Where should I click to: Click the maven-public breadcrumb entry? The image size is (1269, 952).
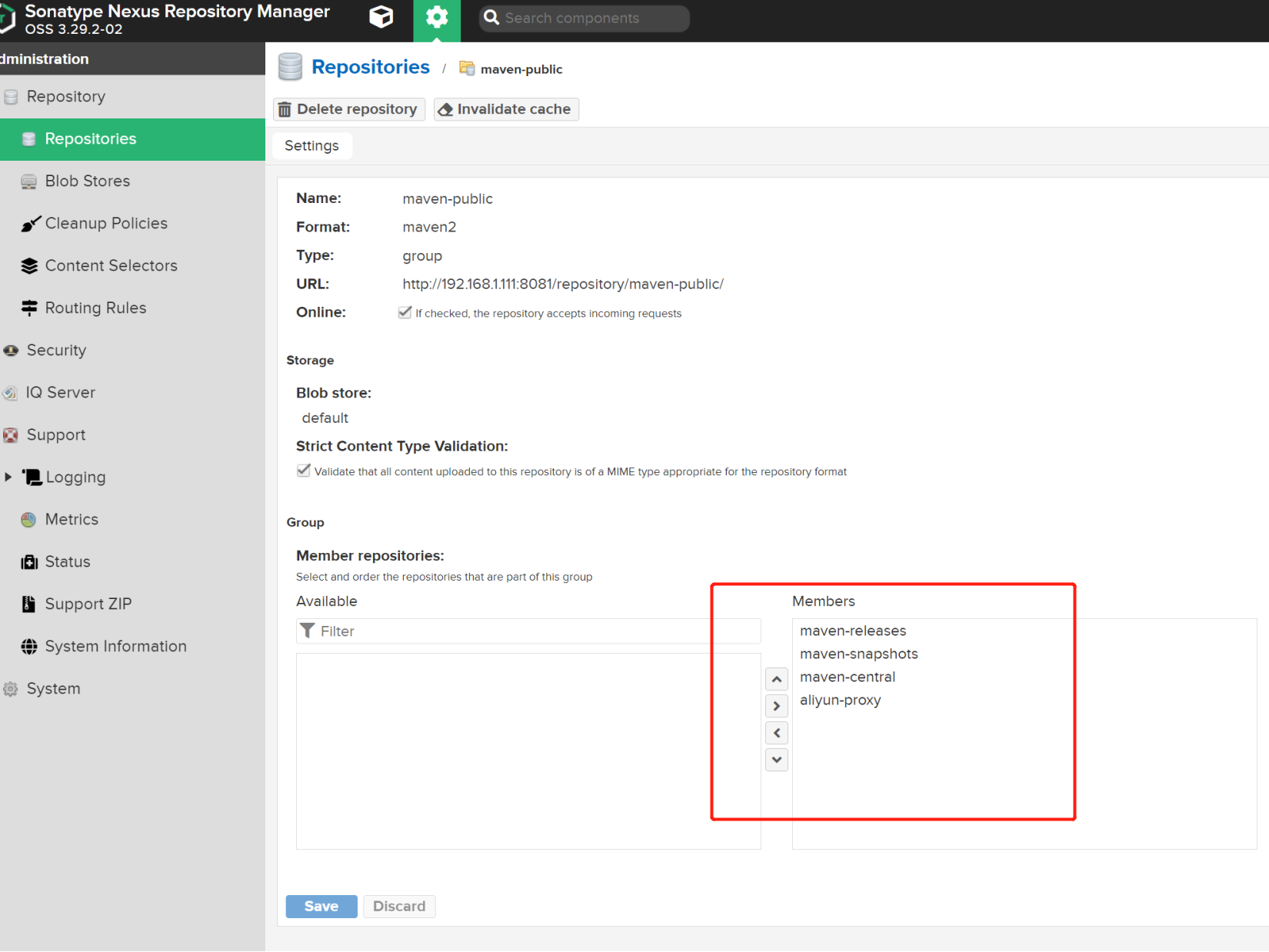(521, 69)
